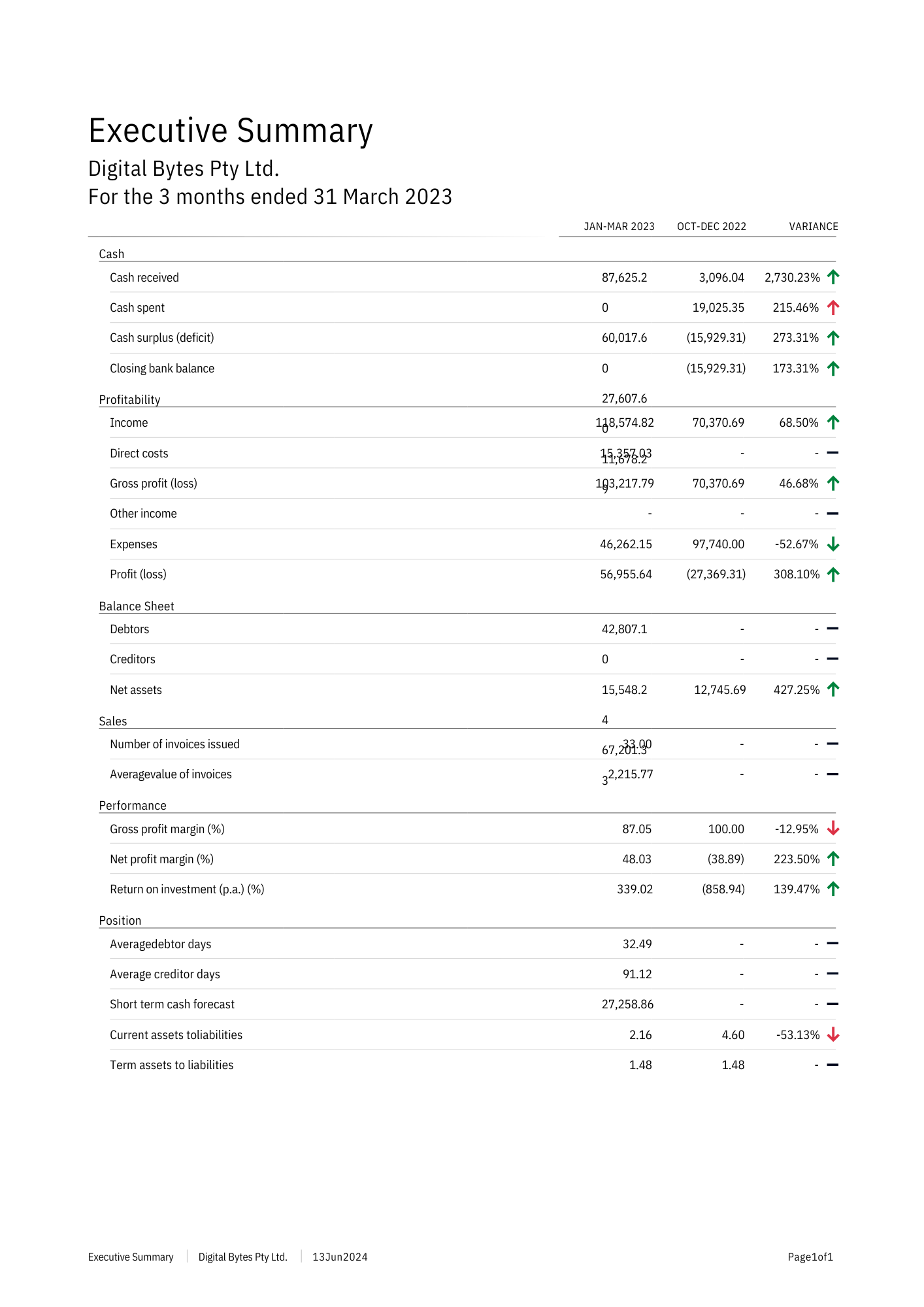The height and width of the screenshot is (1307, 924).
Task: Click the green up arrow for Cash received
Action: [833, 277]
